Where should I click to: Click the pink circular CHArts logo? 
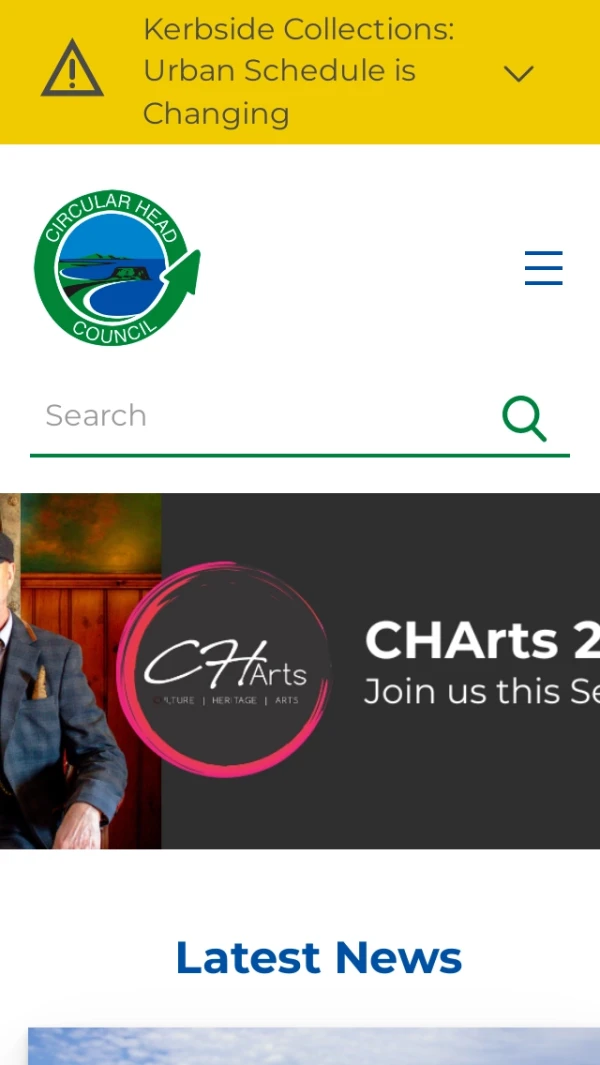point(224,669)
